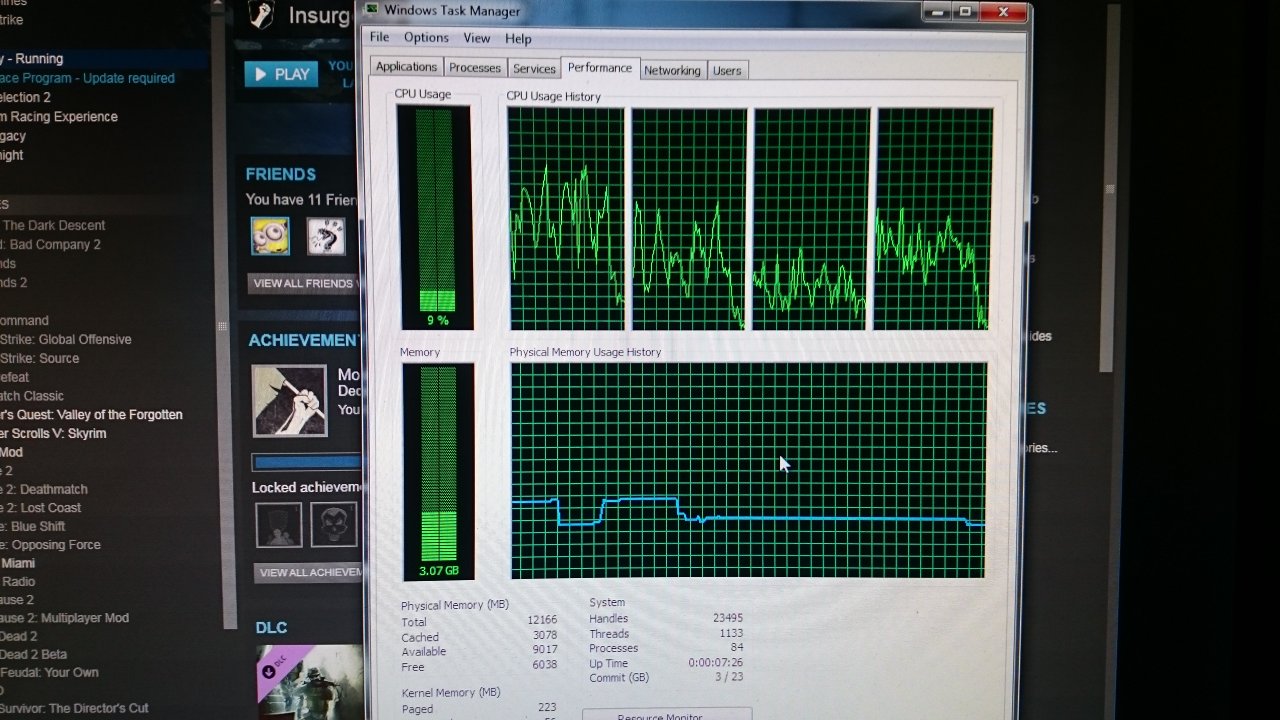The height and width of the screenshot is (720, 1280).
Task: Click the Resource Monitor button
Action: point(666,714)
